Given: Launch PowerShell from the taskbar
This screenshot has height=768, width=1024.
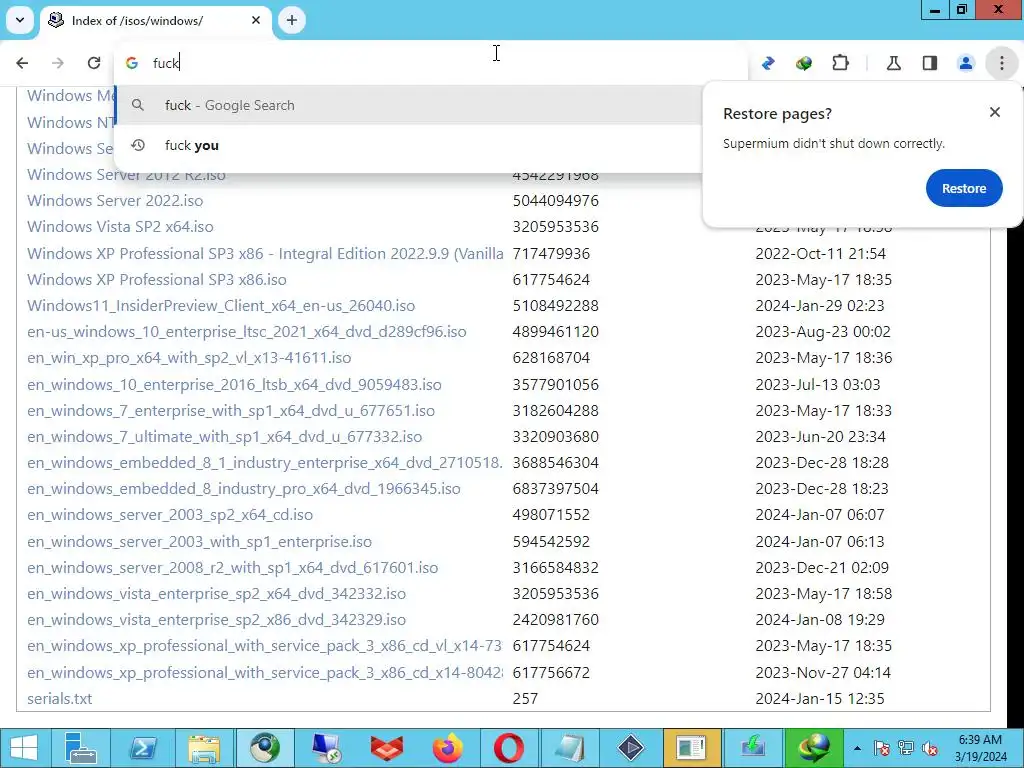Looking at the screenshot, I should tap(143, 748).
